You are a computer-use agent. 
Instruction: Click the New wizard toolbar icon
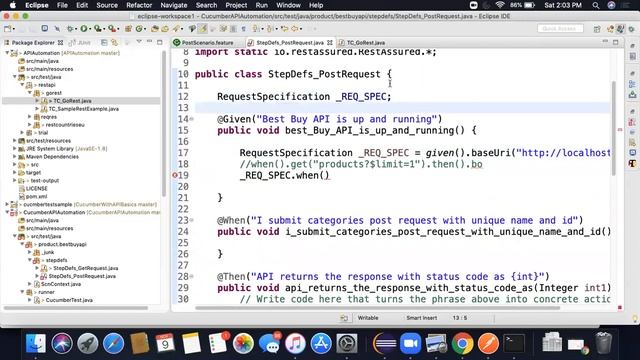(7, 29)
